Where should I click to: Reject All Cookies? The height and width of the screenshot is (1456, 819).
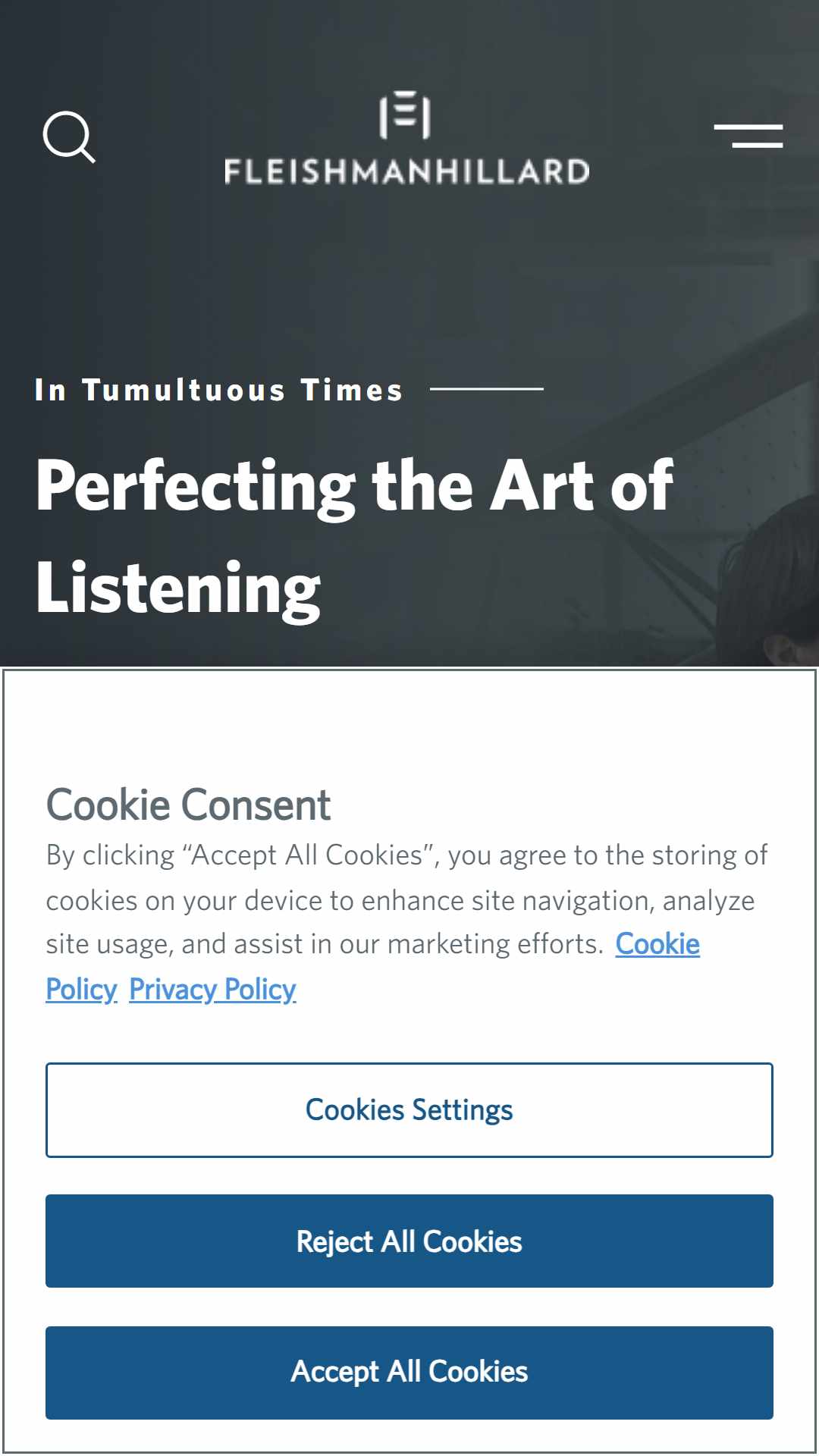(409, 1241)
